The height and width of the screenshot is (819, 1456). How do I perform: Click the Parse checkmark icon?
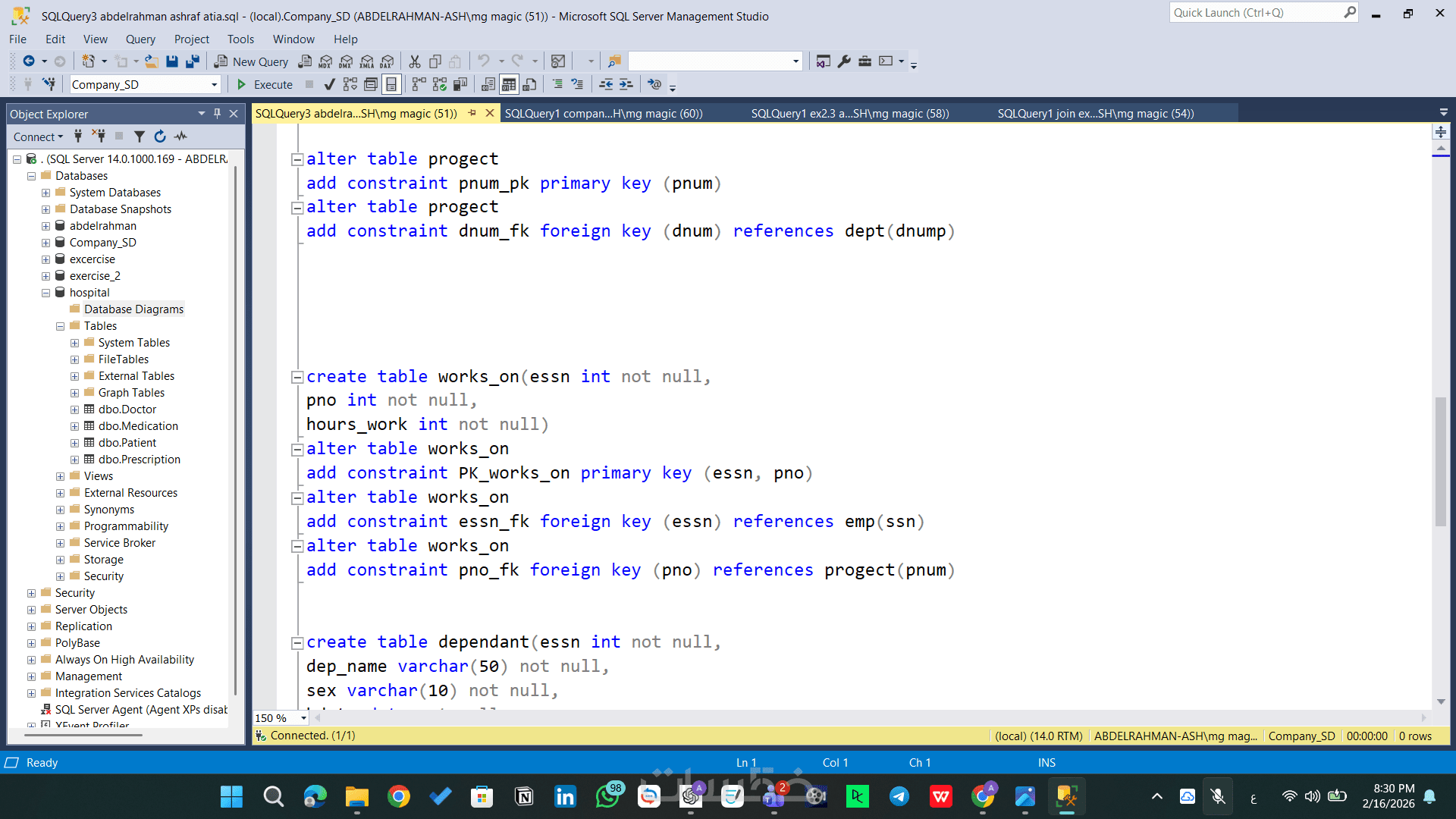coord(329,84)
